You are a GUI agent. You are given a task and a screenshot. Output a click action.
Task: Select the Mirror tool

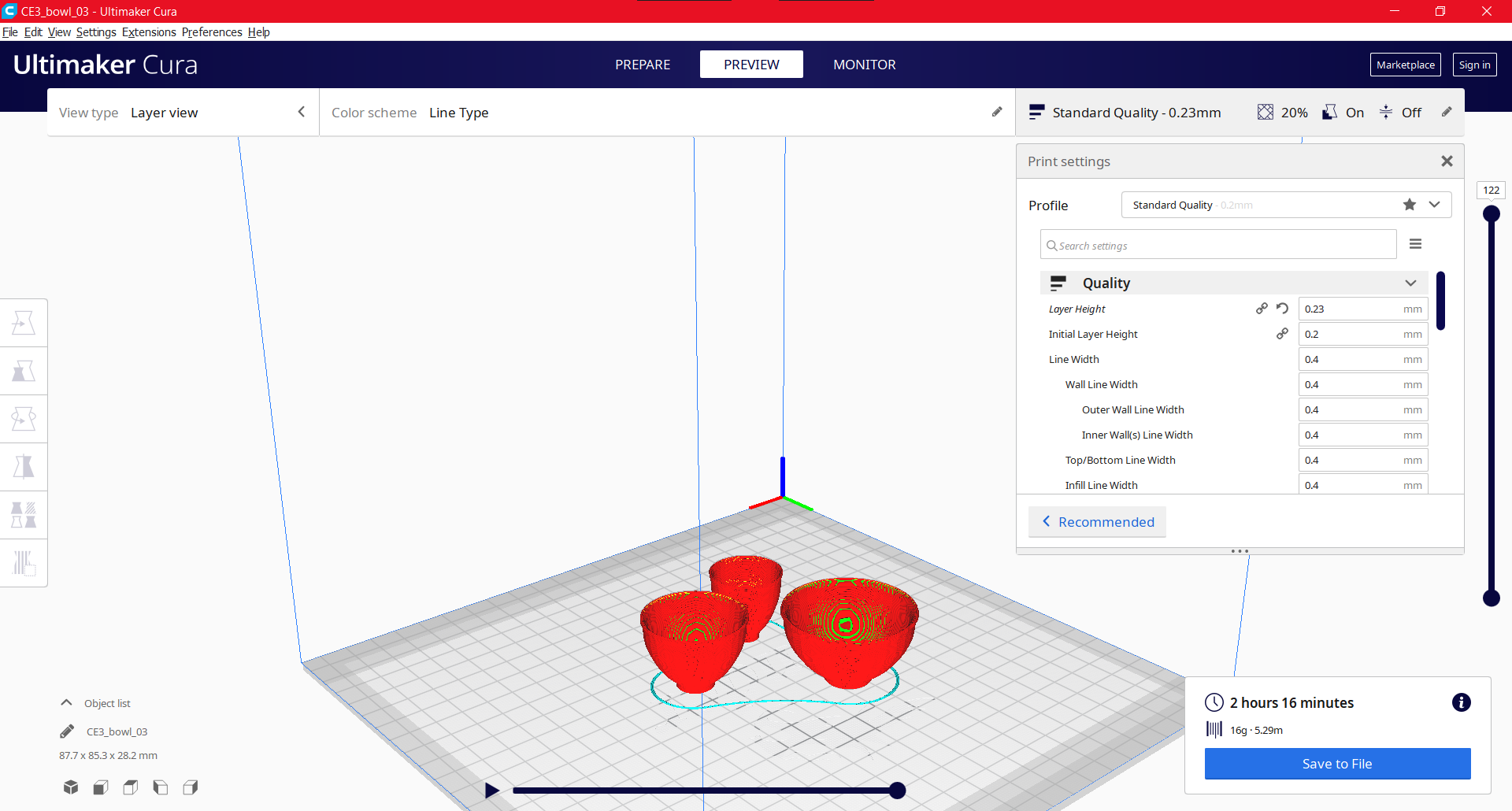pos(23,467)
